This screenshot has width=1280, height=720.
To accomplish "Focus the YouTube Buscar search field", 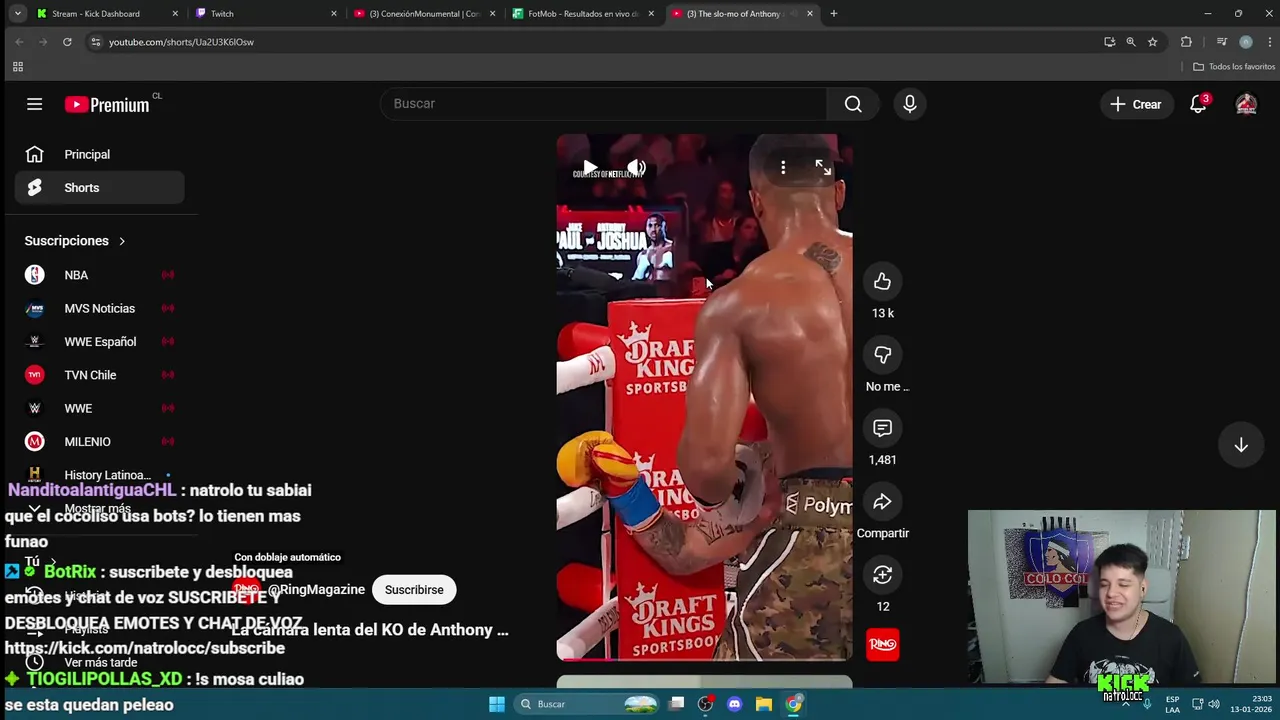I will tap(603, 104).
